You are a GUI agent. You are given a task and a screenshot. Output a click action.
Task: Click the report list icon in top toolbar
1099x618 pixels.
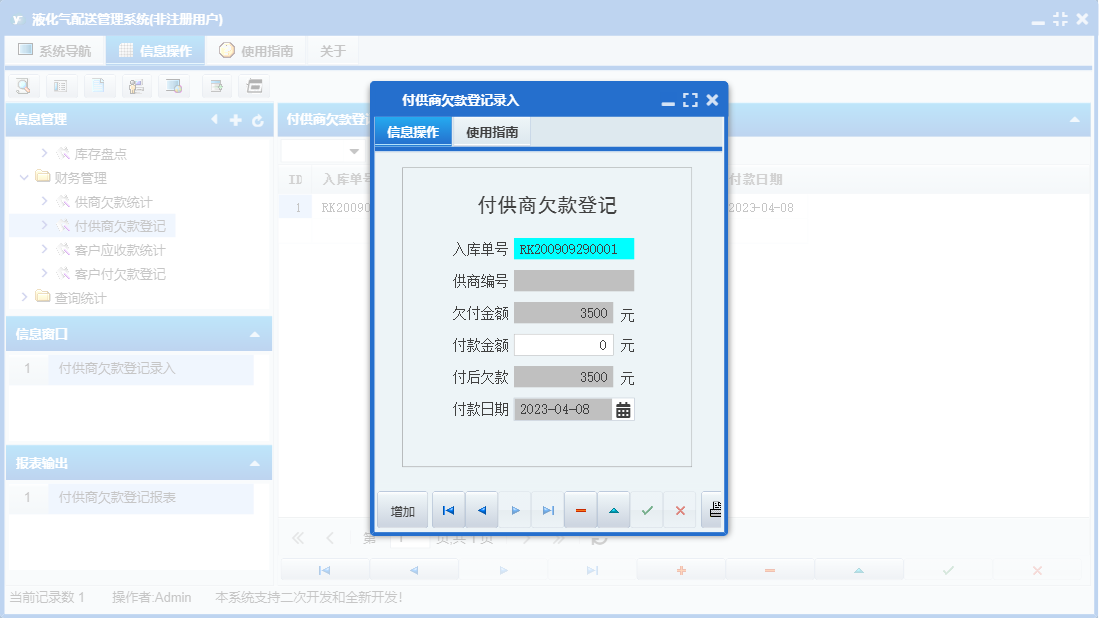pyautogui.click(x=61, y=86)
